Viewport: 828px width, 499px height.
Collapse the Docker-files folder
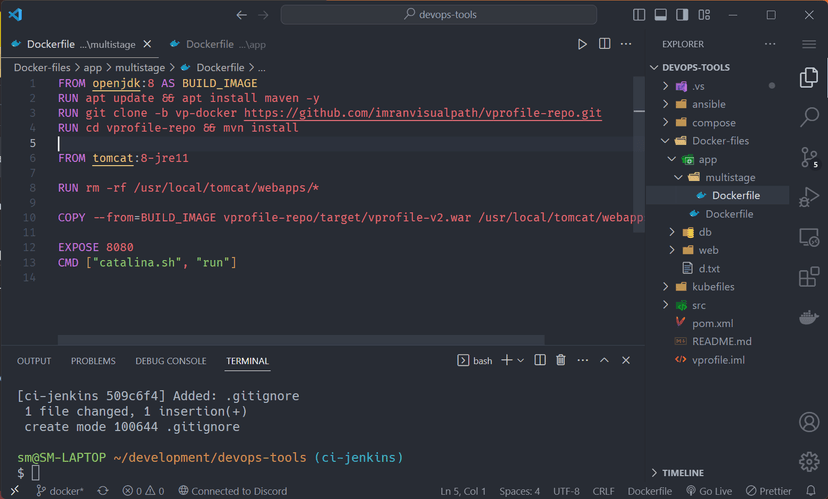718,140
